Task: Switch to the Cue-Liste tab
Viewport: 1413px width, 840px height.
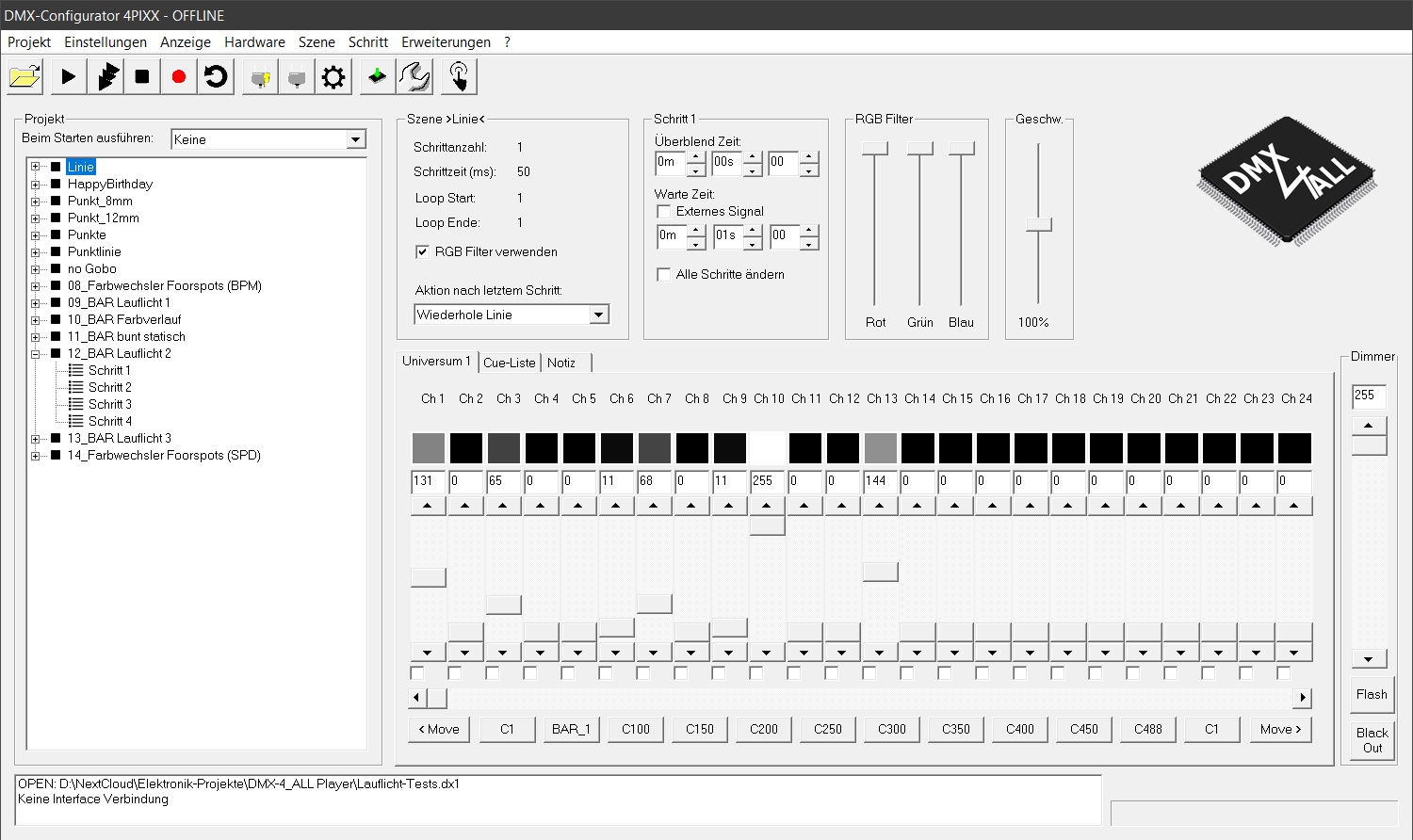Action: click(510, 363)
